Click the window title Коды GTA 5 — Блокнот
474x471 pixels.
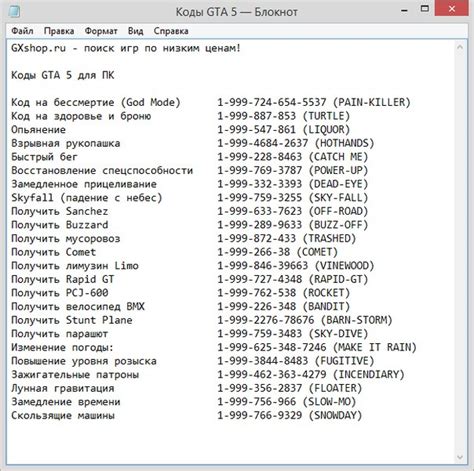[x=237, y=12]
